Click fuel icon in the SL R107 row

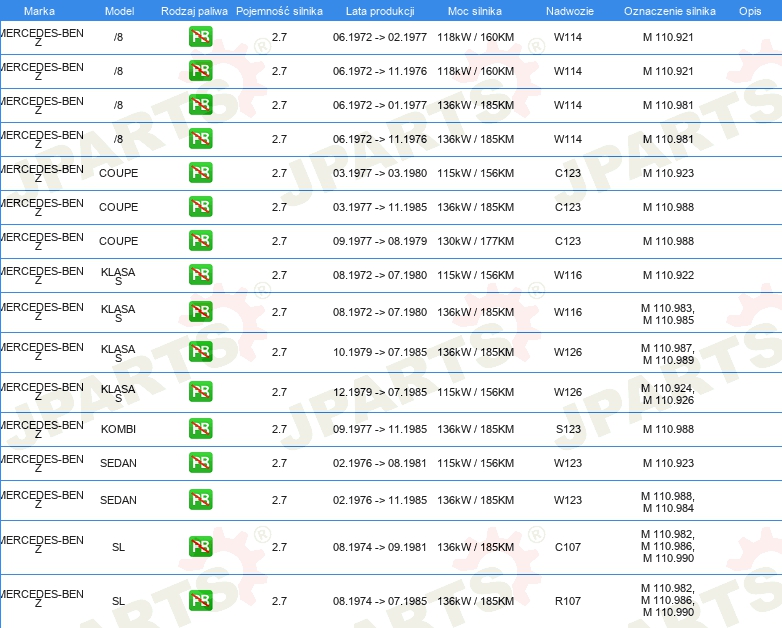200,601
